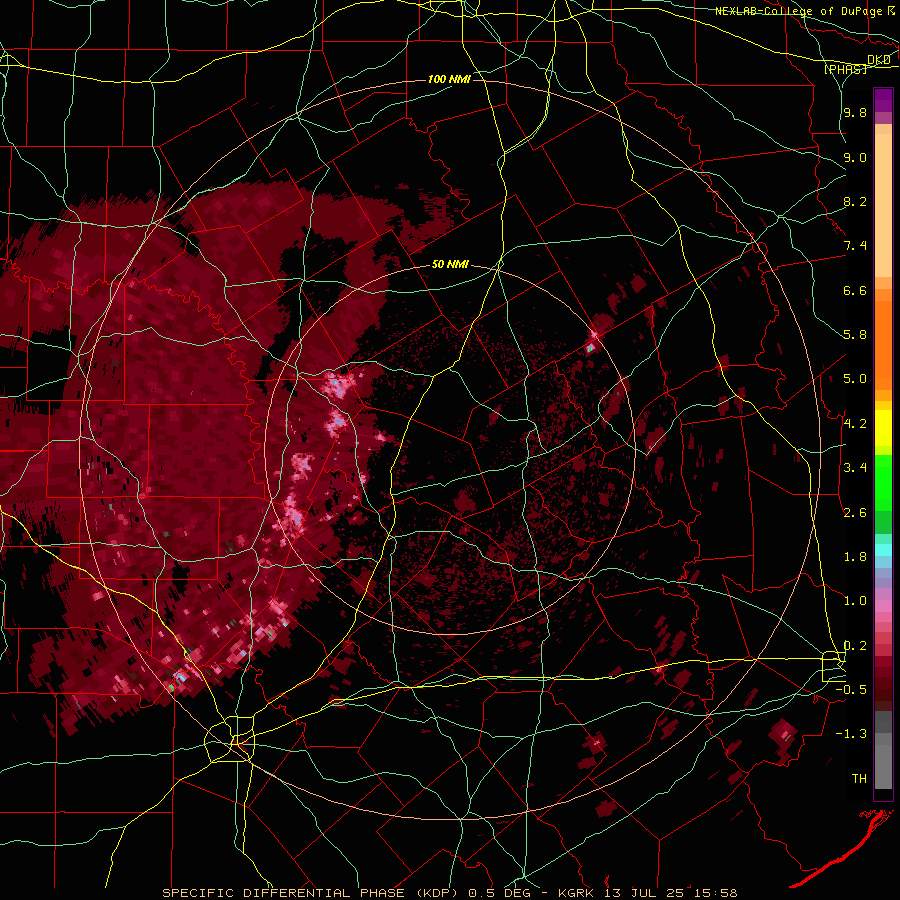
Task: Select the 8.2 scale label
Action: tap(855, 201)
